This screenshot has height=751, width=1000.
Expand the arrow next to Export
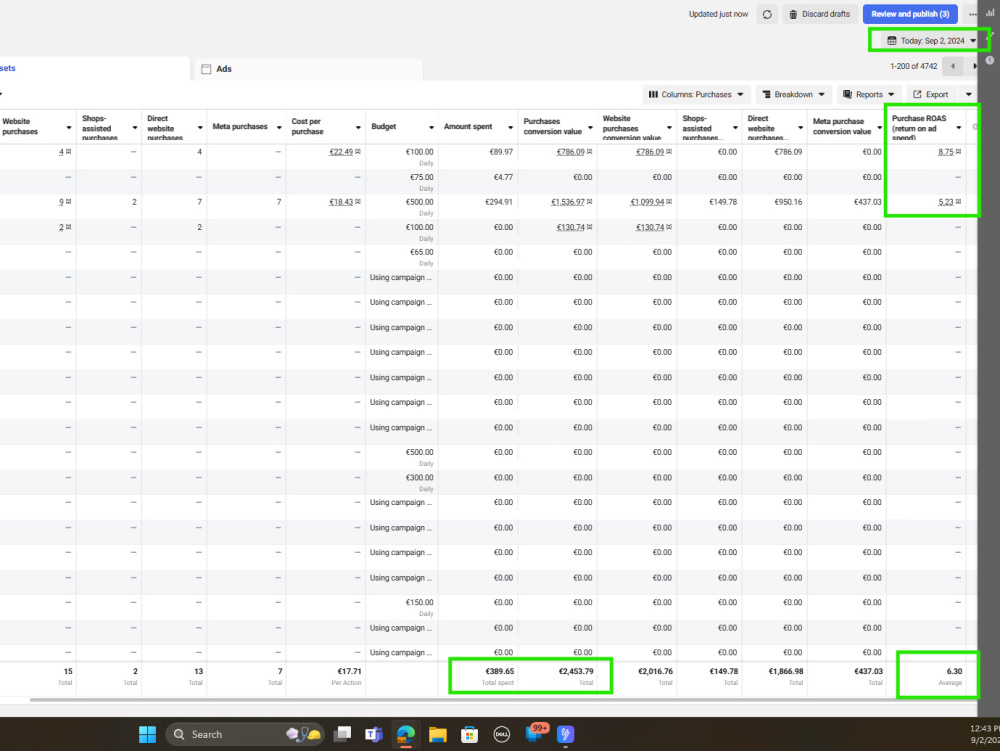[968, 94]
